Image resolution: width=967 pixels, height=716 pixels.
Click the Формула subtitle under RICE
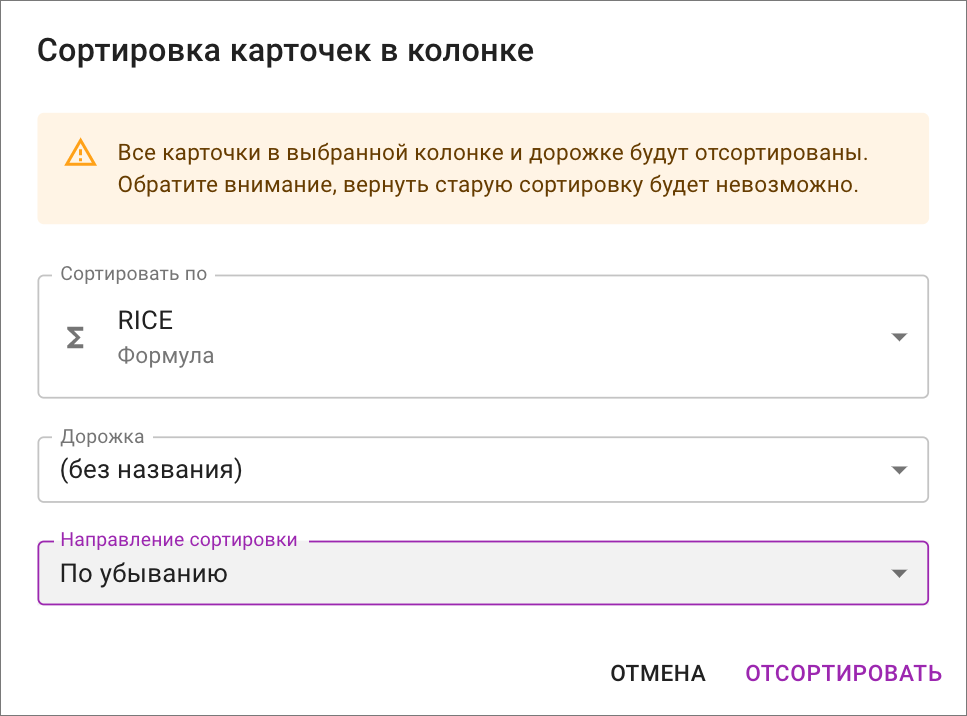coord(166,355)
